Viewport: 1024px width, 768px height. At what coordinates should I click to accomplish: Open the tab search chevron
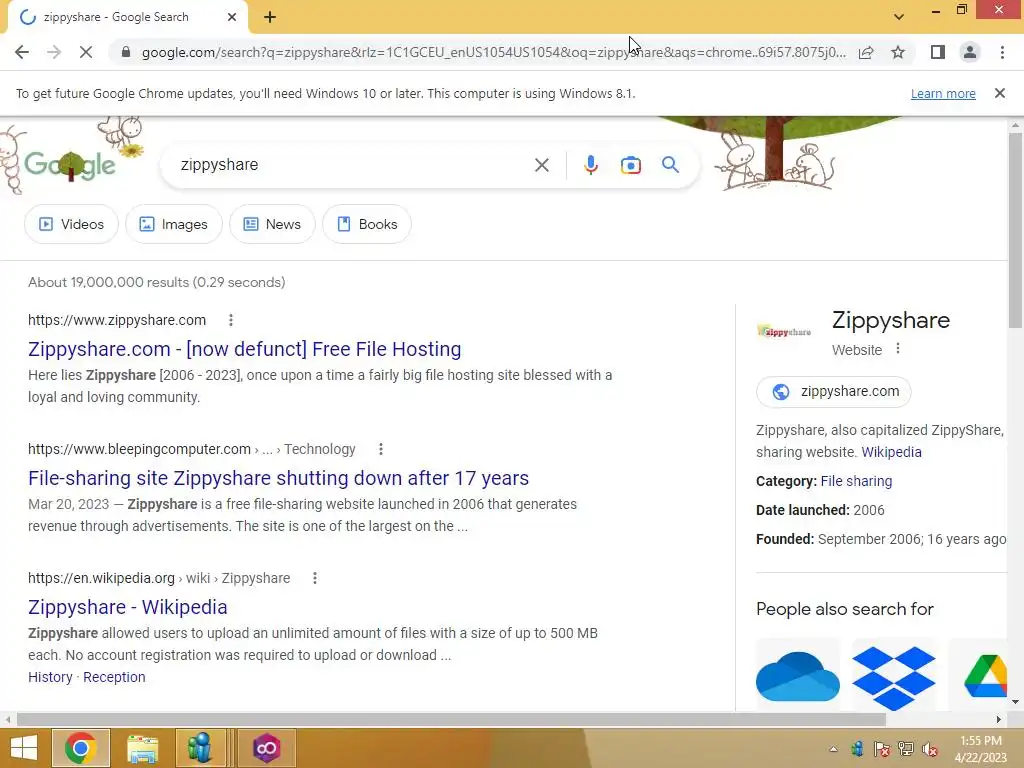coord(899,17)
